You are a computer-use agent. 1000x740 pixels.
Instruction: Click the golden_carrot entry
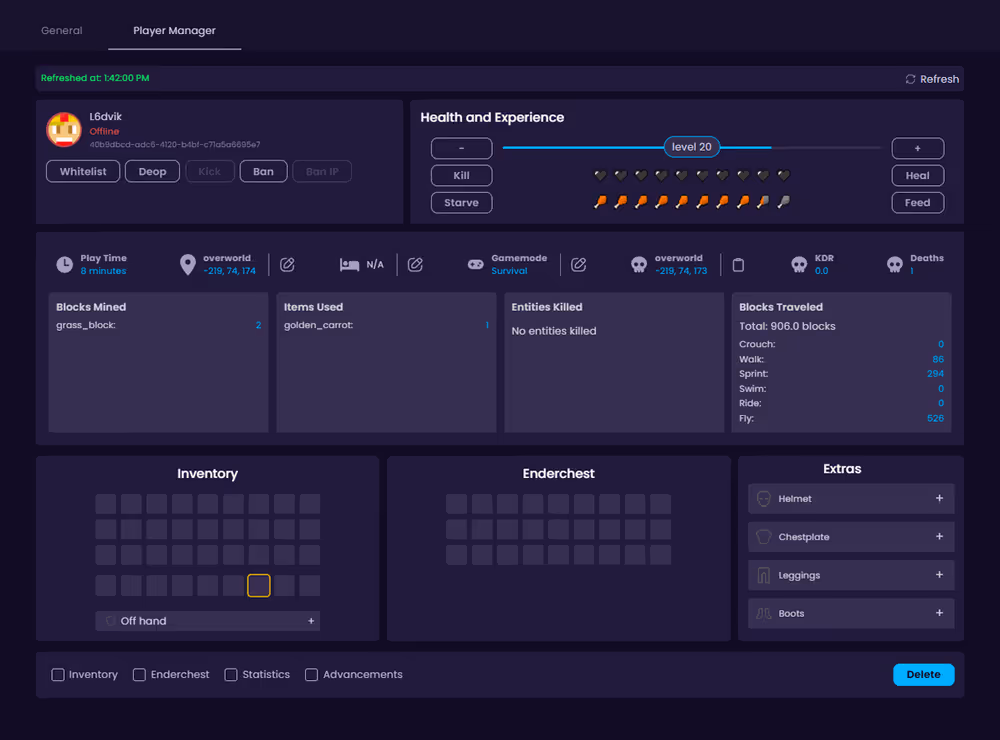coord(386,325)
